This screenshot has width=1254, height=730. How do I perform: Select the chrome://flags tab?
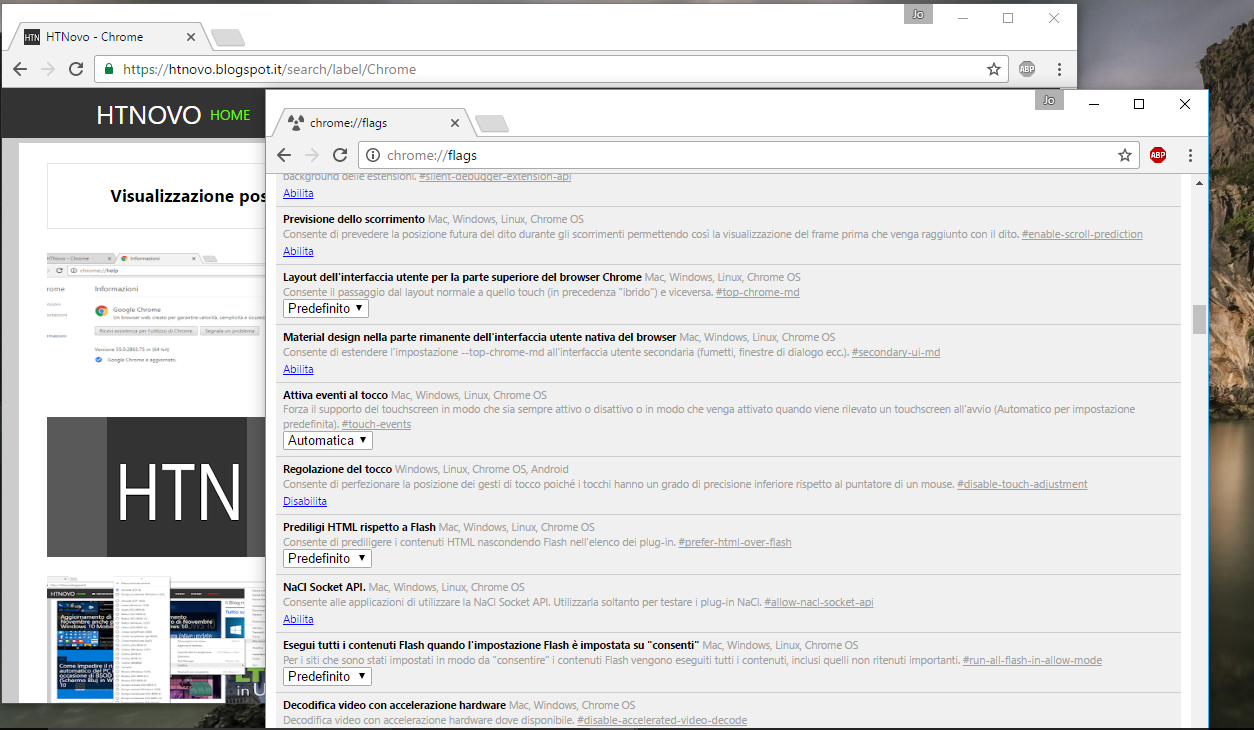(x=368, y=123)
